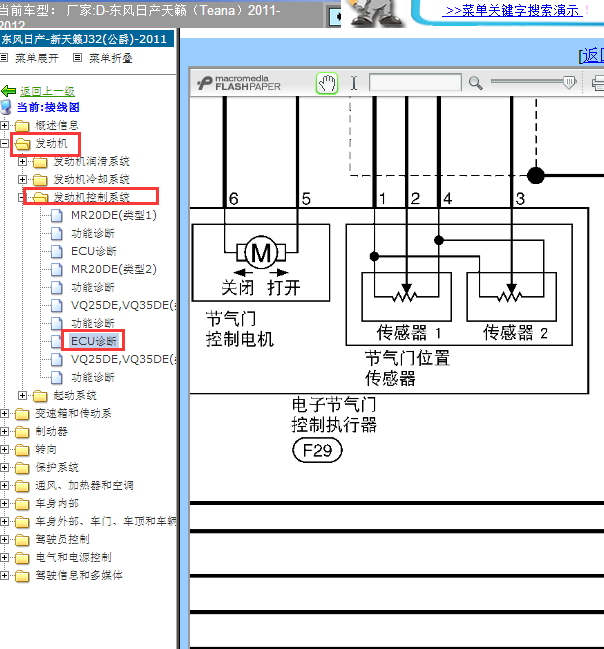Expand the 车身内部 node
This screenshot has width=604, height=649.
tap(5, 503)
